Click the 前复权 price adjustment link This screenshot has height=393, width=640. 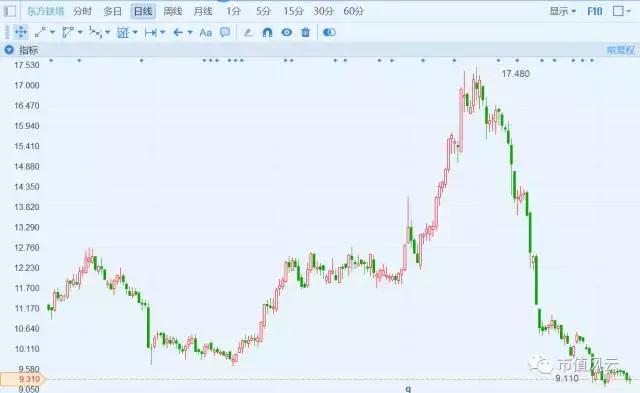620,50
